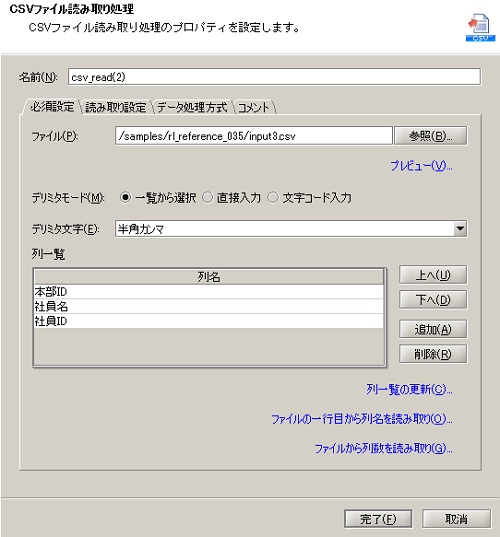Image resolution: width=500 pixels, height=537 pixels.
Task: Open the 半角カンマ combo box
Action: 291,228
